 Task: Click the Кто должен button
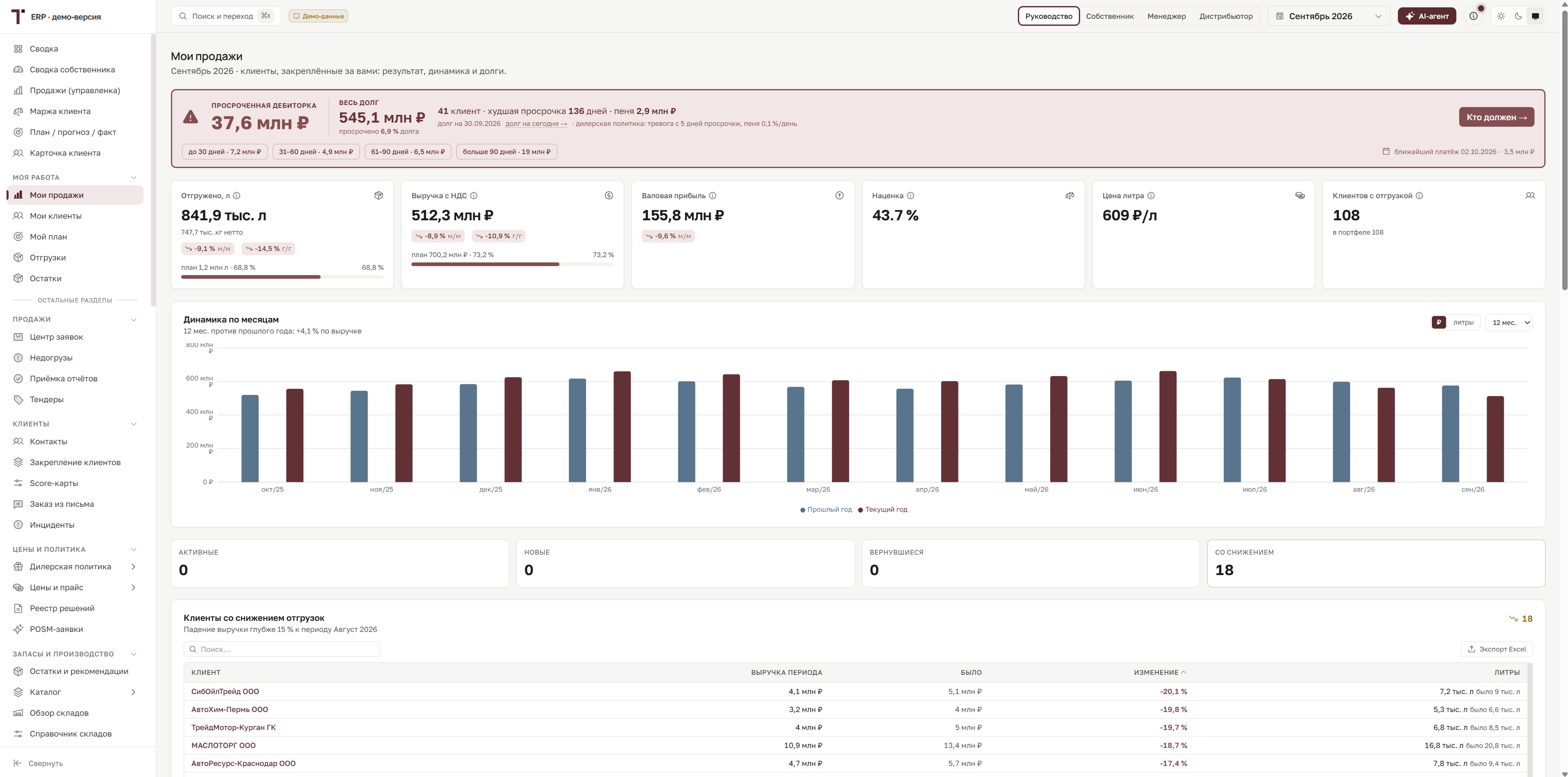(1496, 117)
